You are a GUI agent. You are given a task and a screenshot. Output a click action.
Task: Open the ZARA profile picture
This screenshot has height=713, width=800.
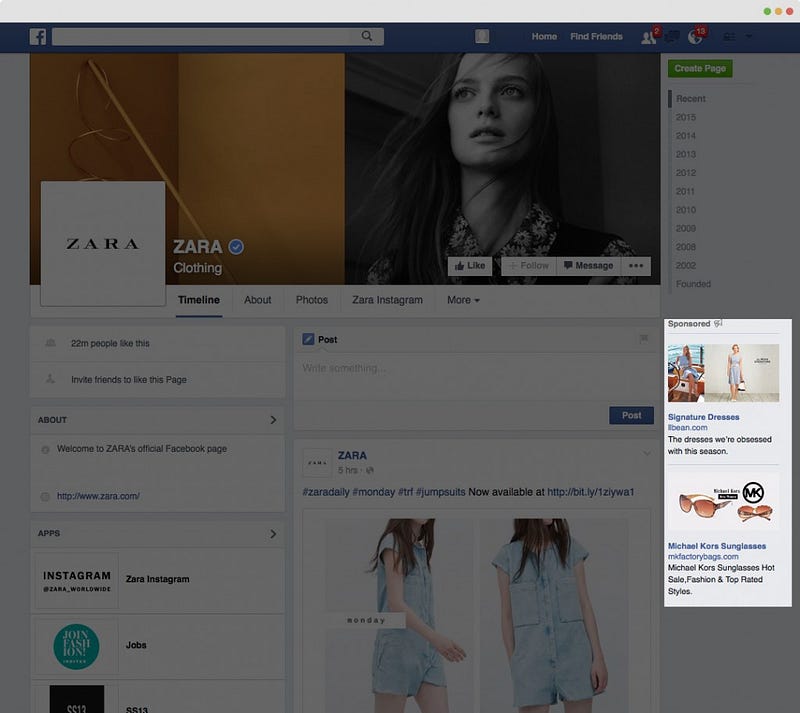click(x=103, y=244)
